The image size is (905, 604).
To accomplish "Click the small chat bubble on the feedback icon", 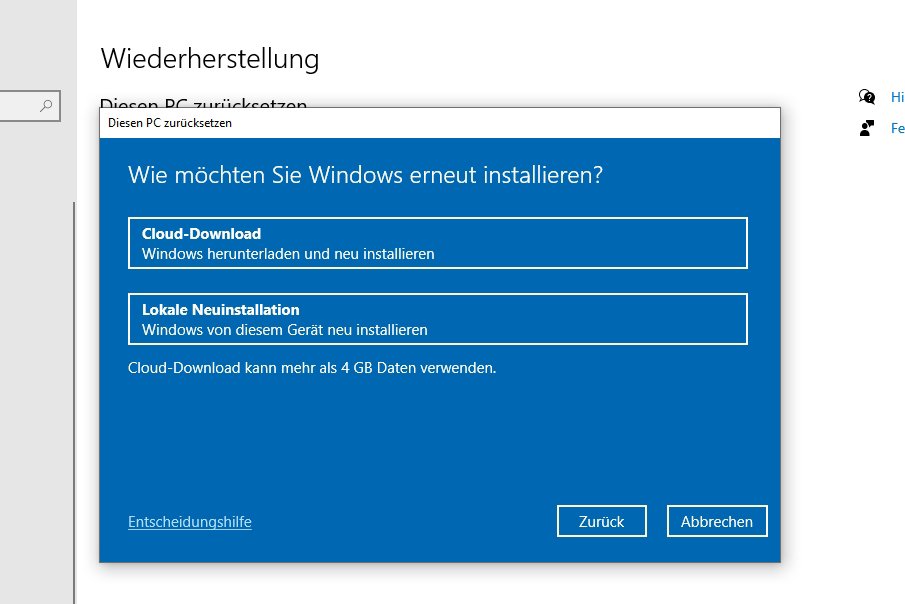I will pos(870,122).
